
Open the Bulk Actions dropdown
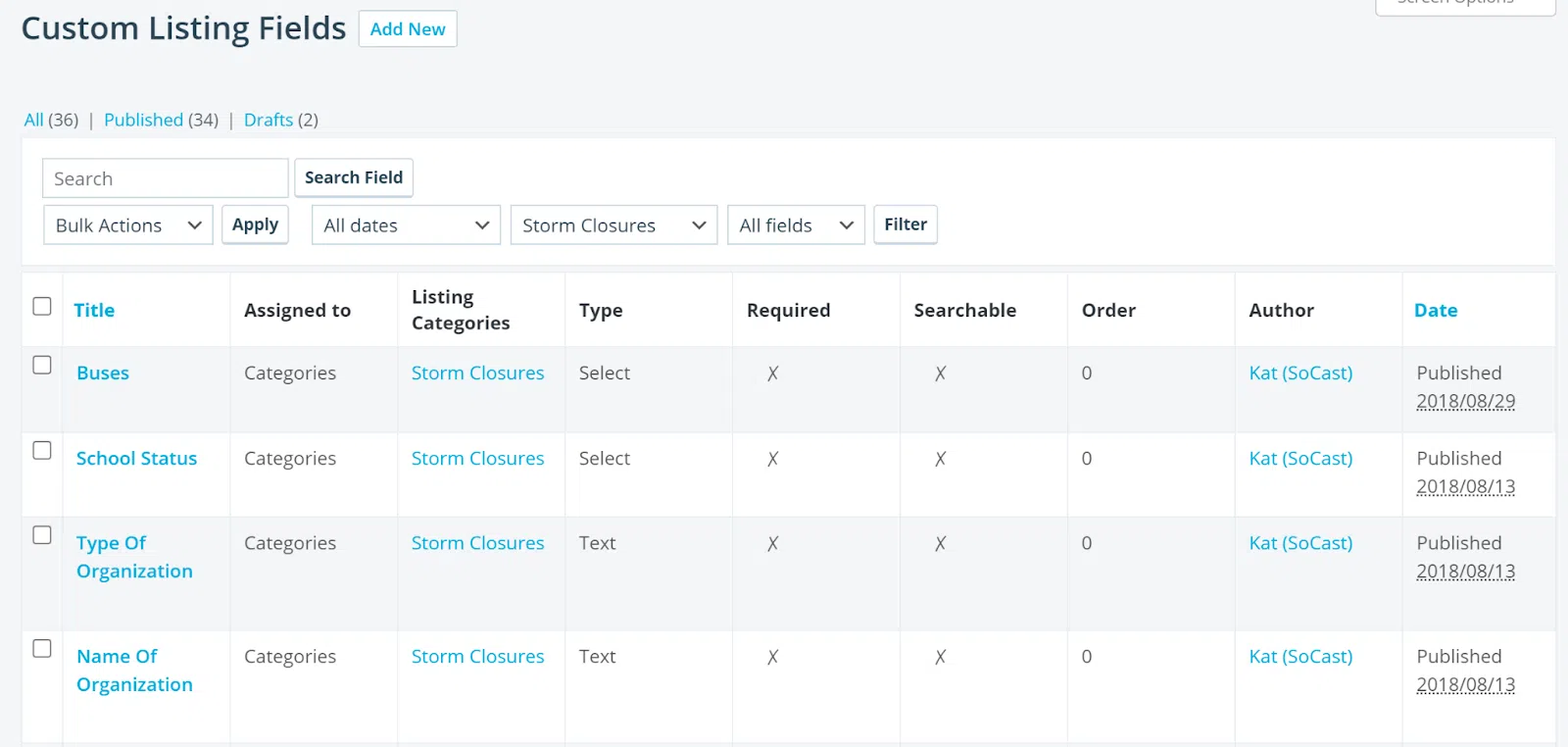pos(127,225)
